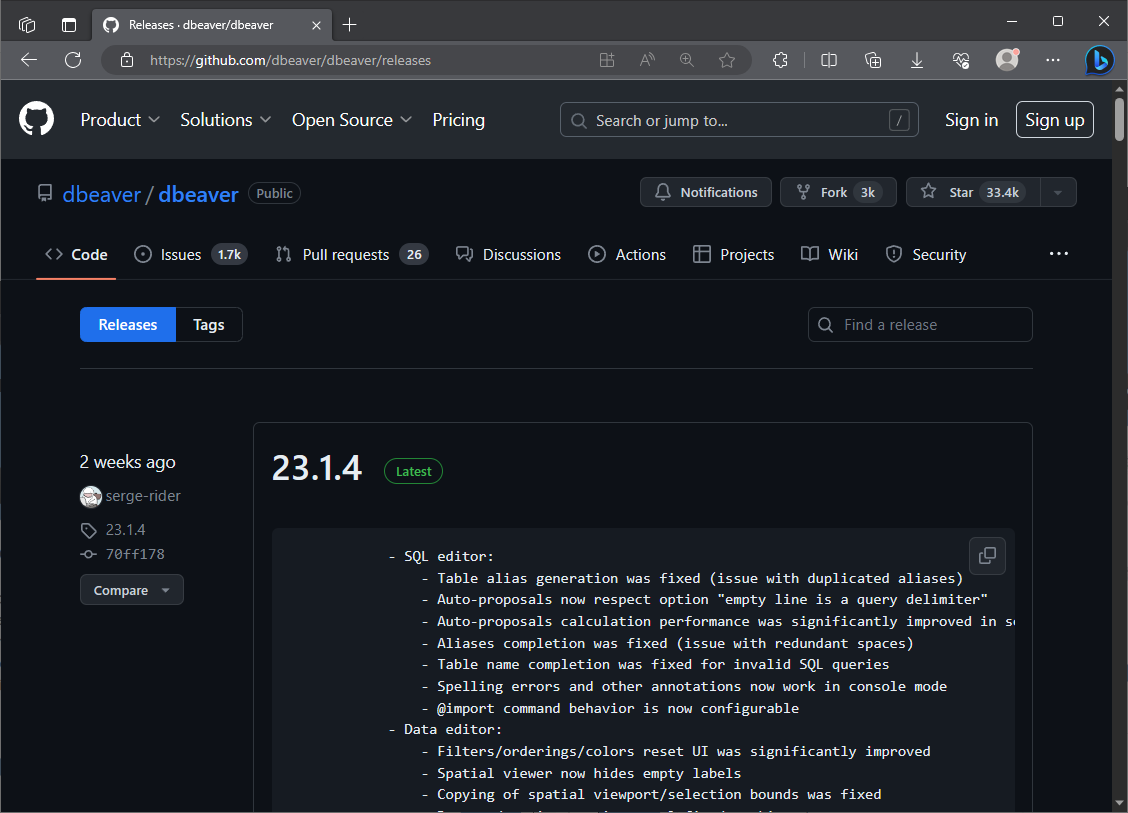This screenshot has height=813, width=1128.
Task: Select the Releases view button
Action: tap(127, 324)
